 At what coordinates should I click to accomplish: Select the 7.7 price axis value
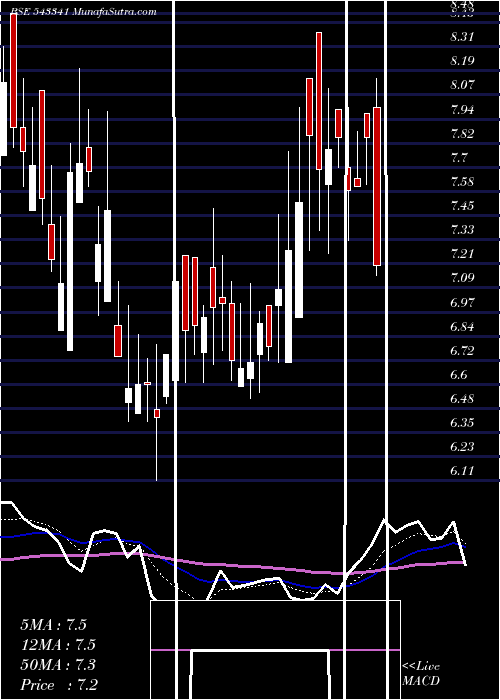pyautogui.click(x=459, y=158)
